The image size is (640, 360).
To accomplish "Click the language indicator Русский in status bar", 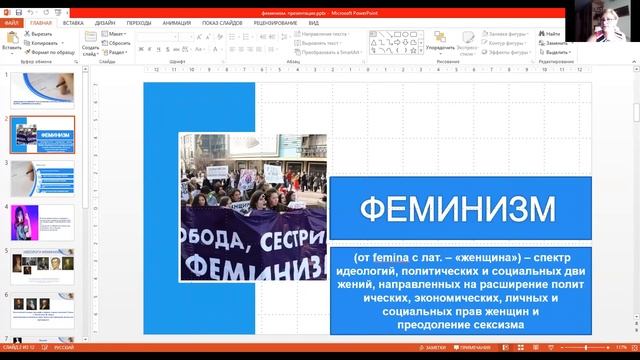I will pos(64,348).
